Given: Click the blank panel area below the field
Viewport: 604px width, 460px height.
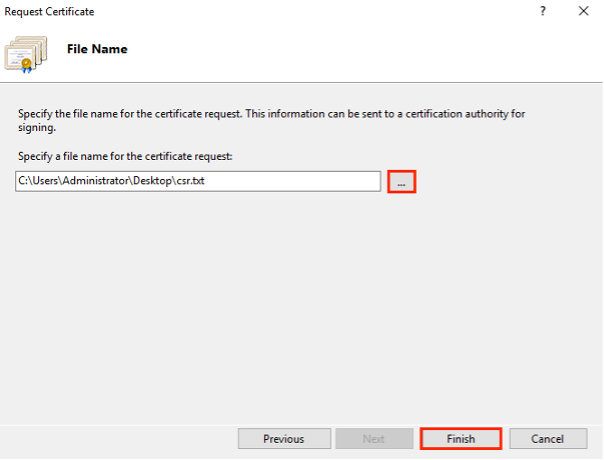Looking at the screenshot, I should click(300, 300).
